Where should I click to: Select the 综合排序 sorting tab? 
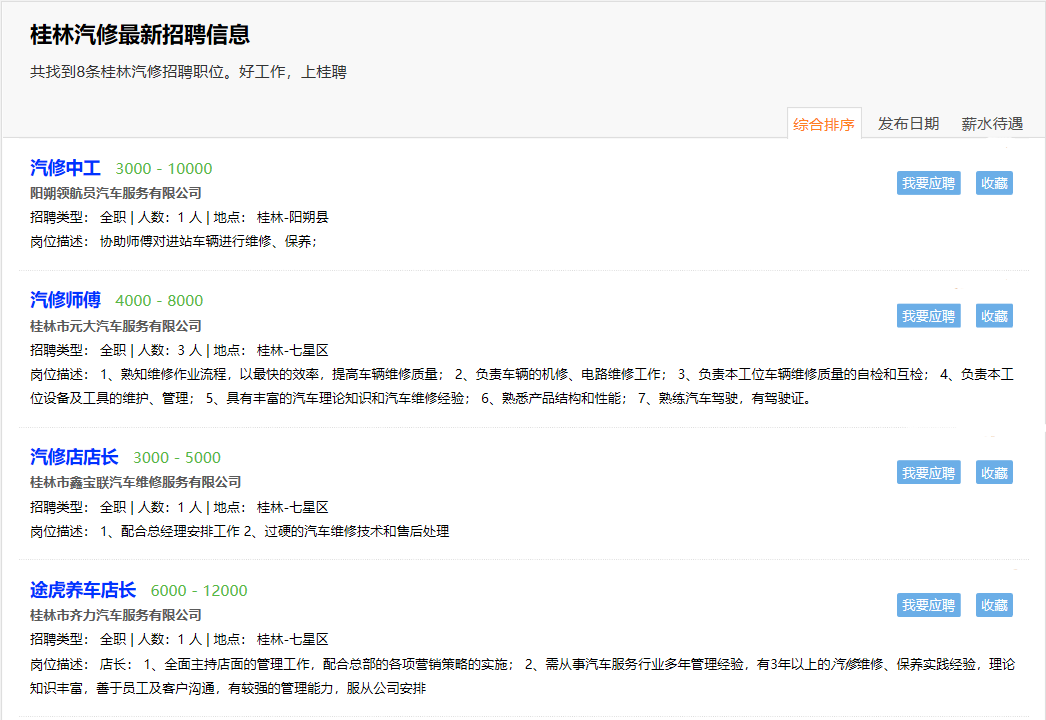[824, 123]
